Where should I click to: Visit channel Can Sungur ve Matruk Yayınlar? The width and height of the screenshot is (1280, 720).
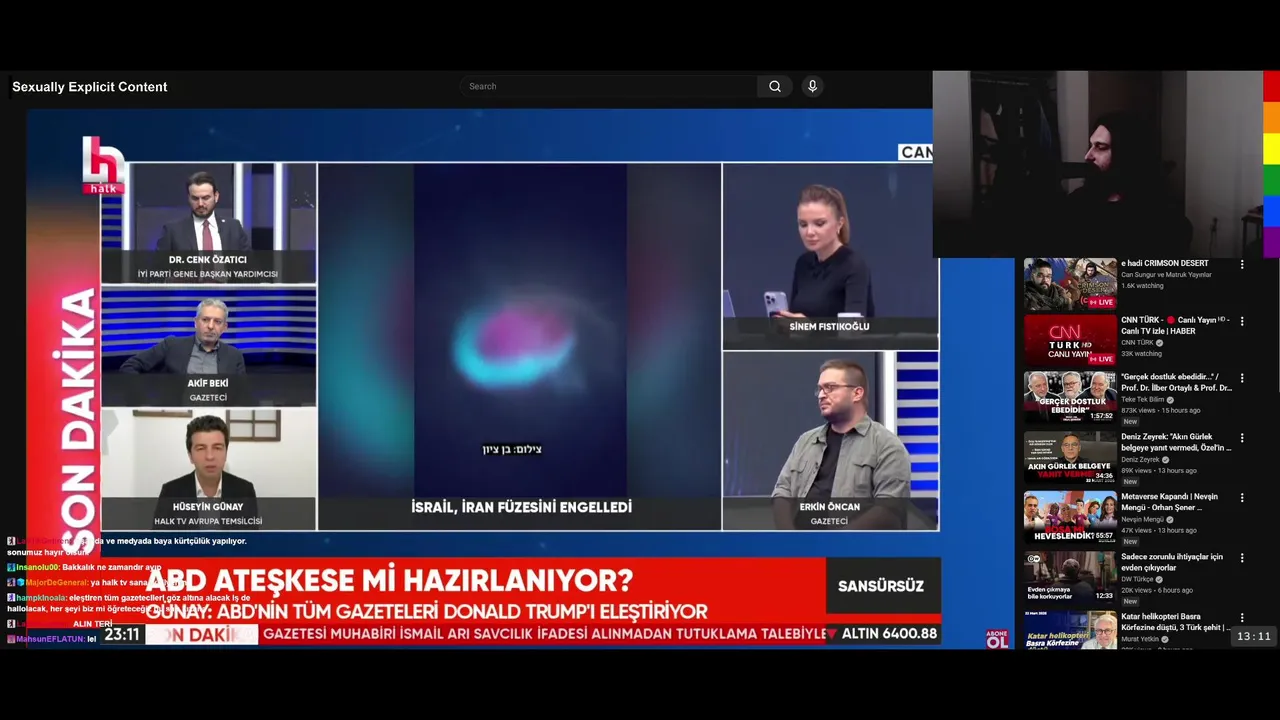1166,274
